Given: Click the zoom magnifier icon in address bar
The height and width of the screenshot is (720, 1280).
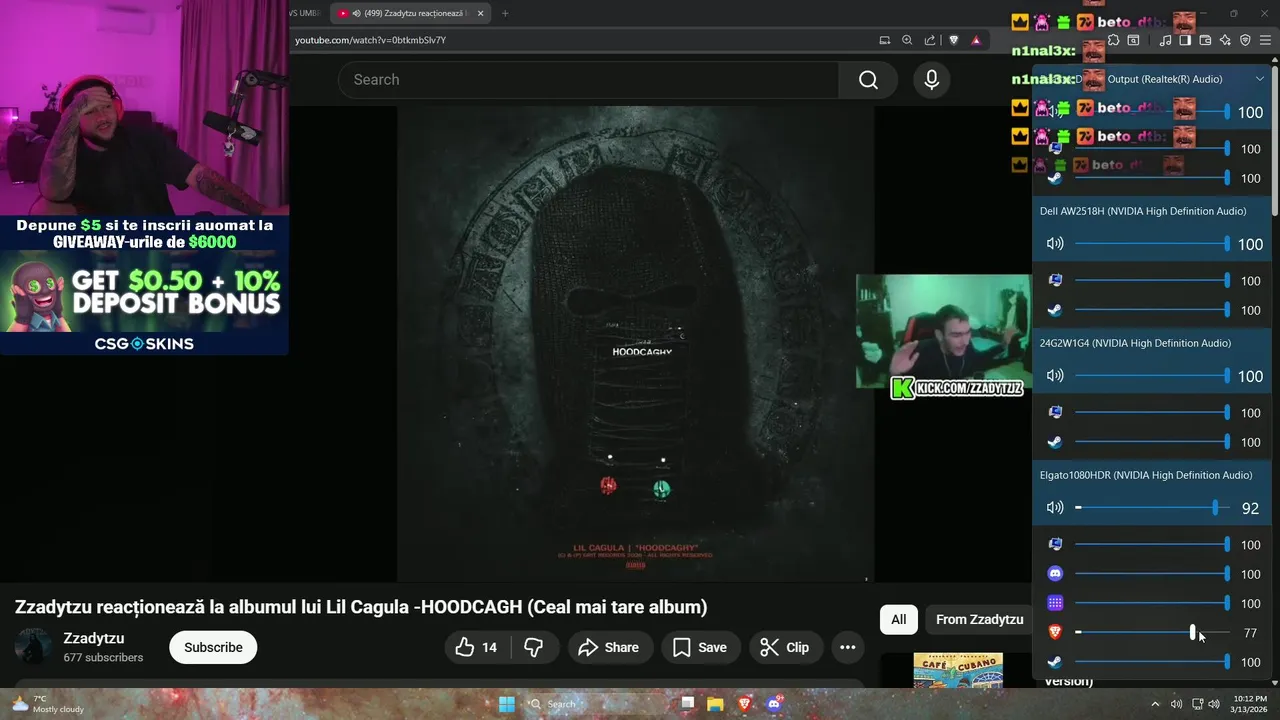Looking at the screenshot, I should (x=907, y=40).
